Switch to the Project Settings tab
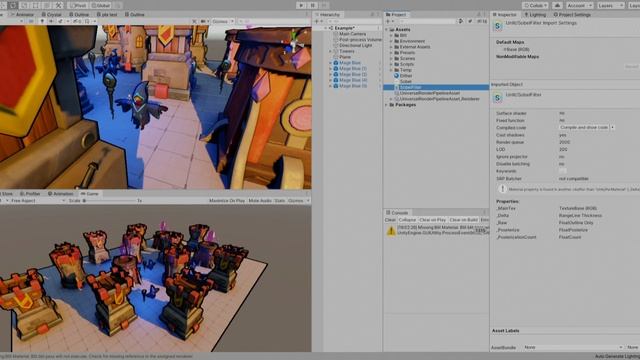The width and height of the screenshot is (640, 360). click(572, 15)
